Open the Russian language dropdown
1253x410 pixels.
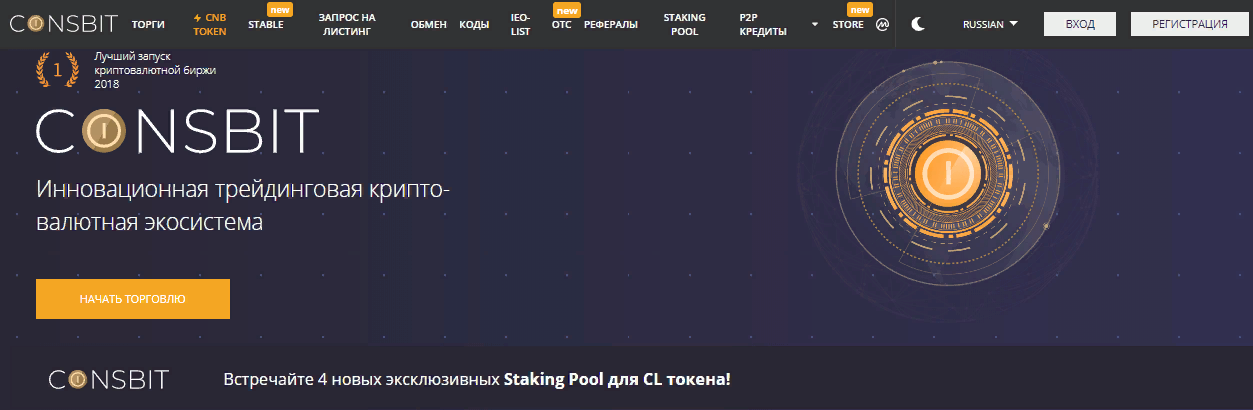pos(990,24)
